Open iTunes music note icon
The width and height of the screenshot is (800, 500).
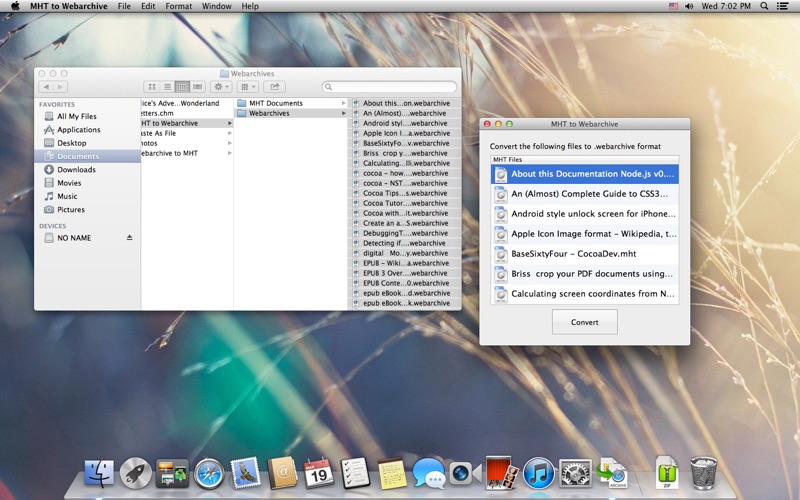[539, 473]
